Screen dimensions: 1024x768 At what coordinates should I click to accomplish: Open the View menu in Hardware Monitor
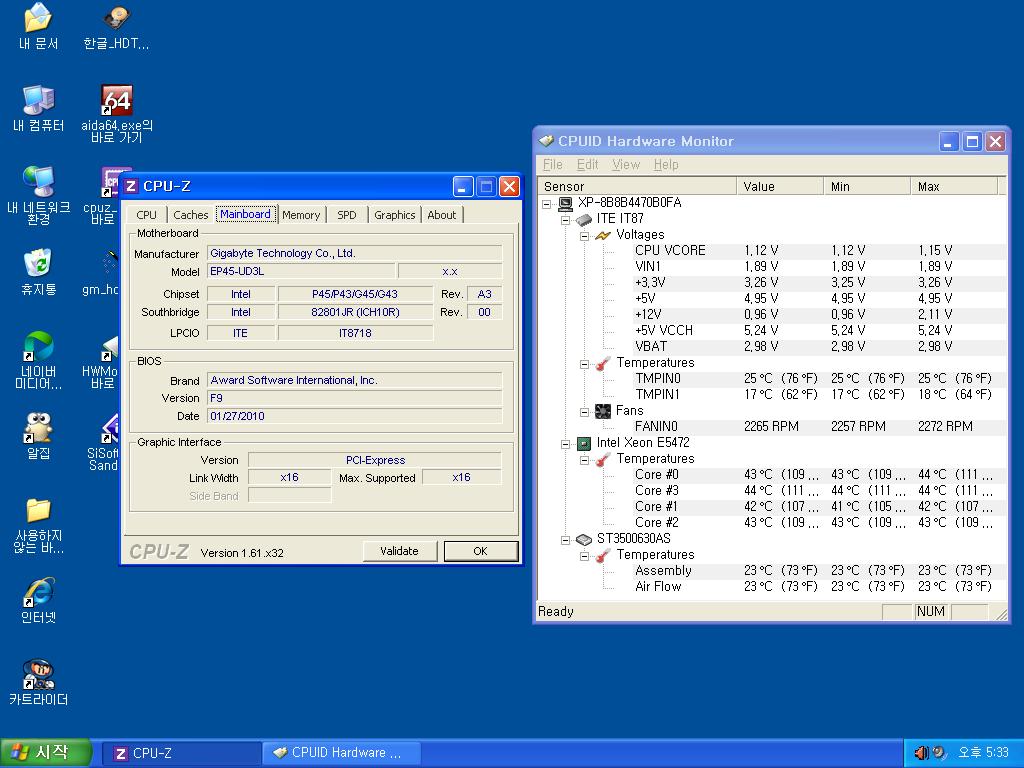pos(626,165)
